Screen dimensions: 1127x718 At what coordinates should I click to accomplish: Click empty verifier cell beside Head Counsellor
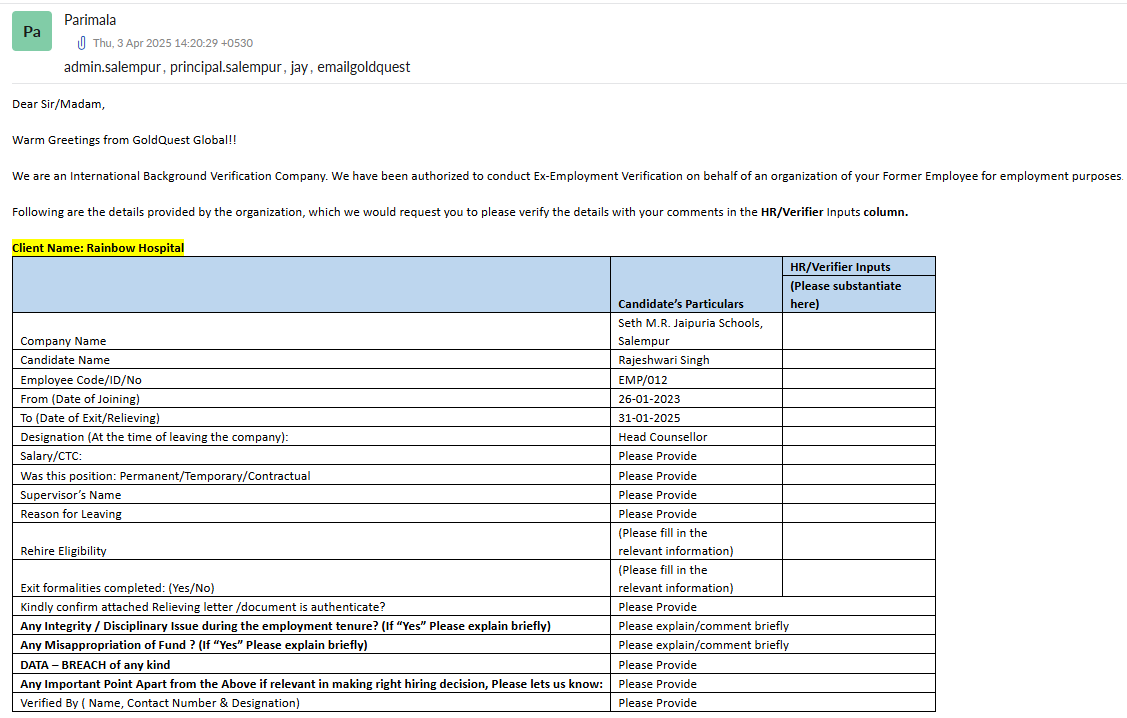858,437
